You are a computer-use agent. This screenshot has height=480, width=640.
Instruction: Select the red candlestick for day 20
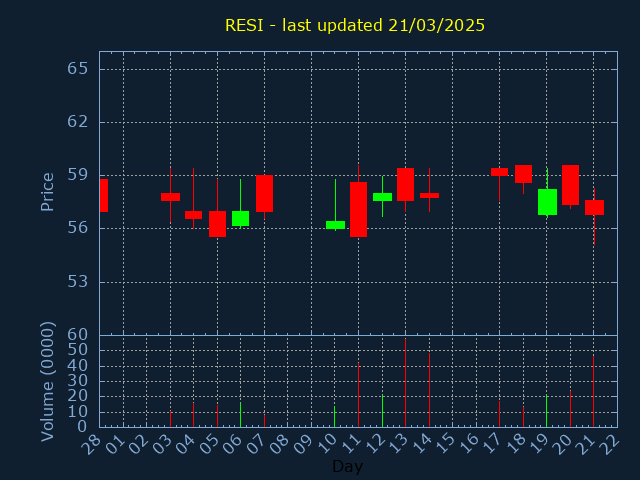[570, 185]
